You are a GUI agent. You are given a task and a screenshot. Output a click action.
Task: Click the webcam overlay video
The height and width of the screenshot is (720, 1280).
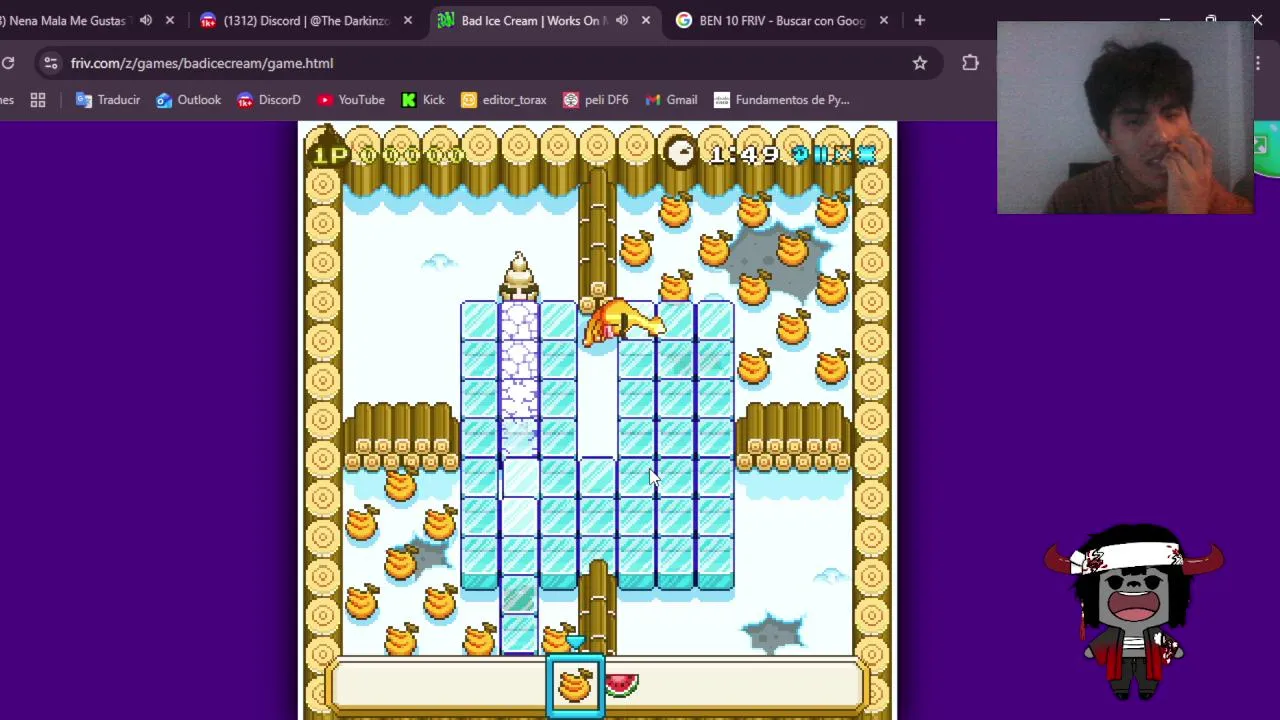1125,118
